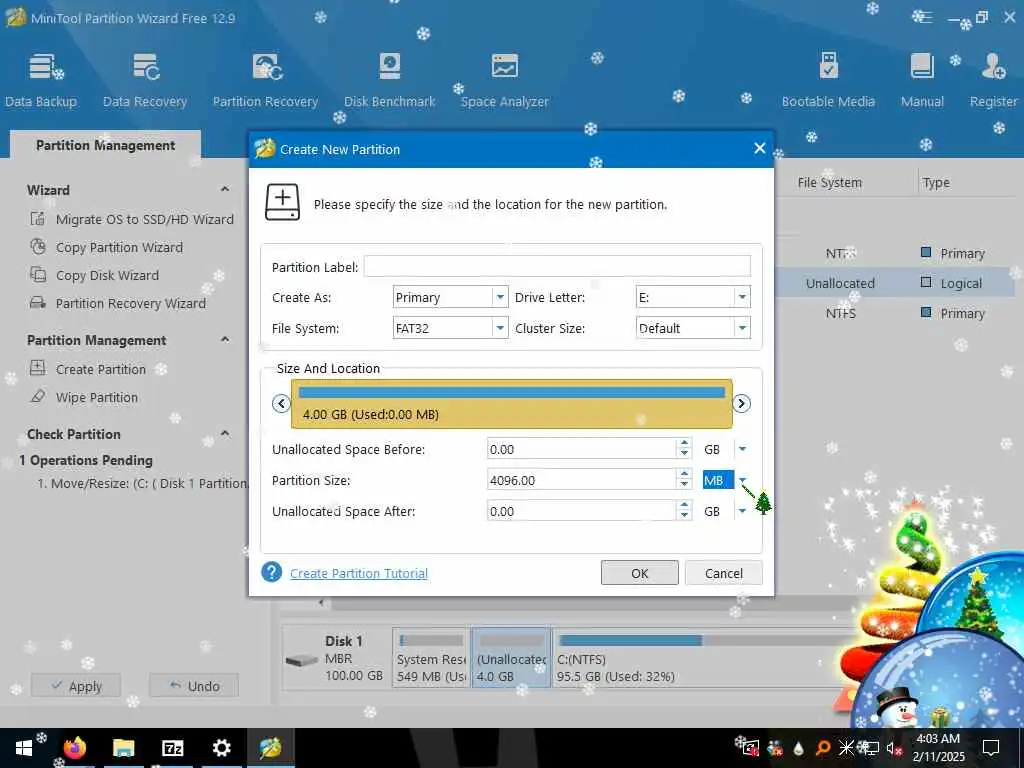Open the File System dropdown
Viewport: 1024px width, 768px height.
[x=500, y=328]
